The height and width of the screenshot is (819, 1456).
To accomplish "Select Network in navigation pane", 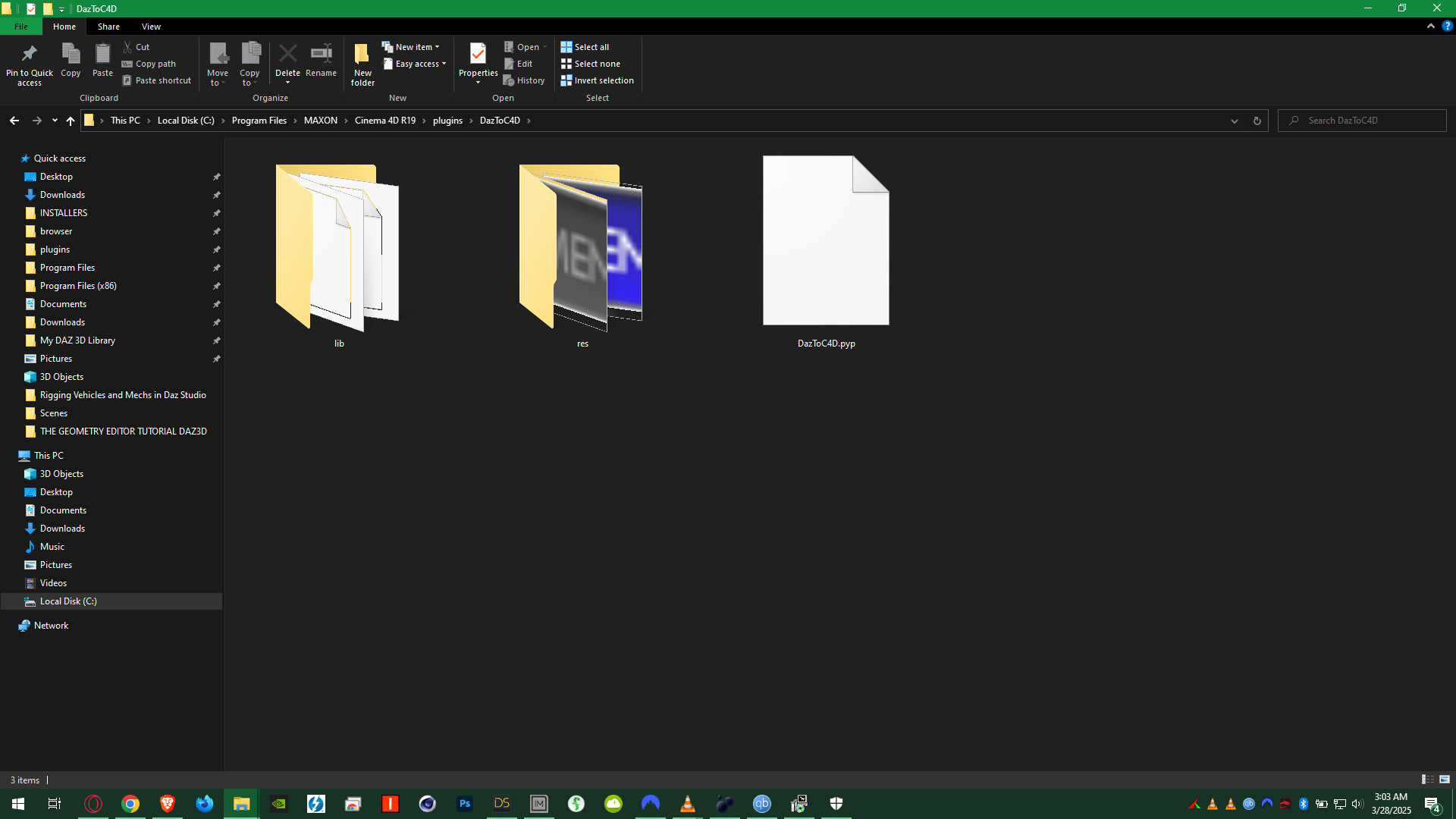I will coord(51,626).
